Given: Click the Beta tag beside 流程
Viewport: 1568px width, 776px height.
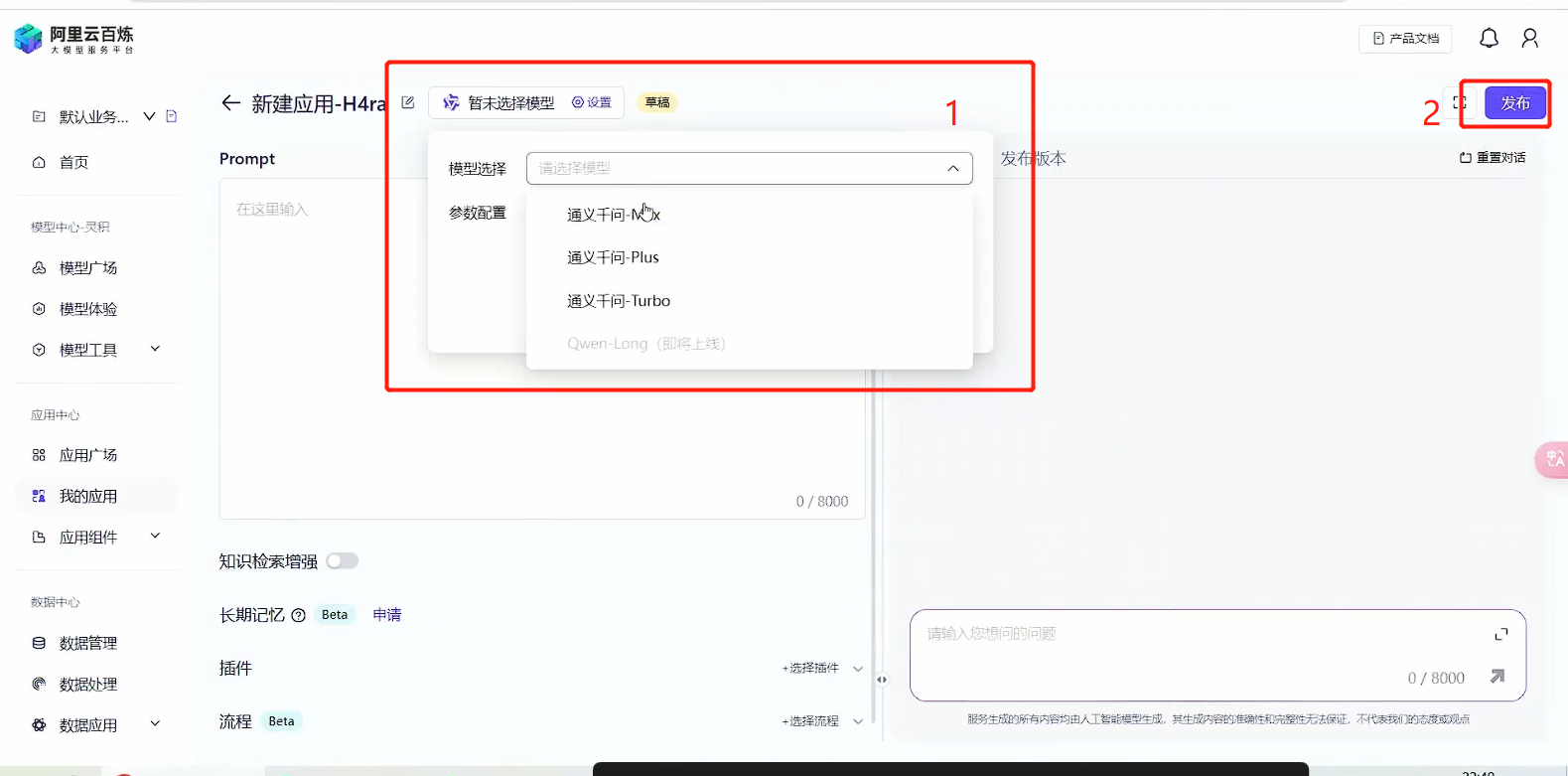Looking at the screenshot, I should 282,721.
